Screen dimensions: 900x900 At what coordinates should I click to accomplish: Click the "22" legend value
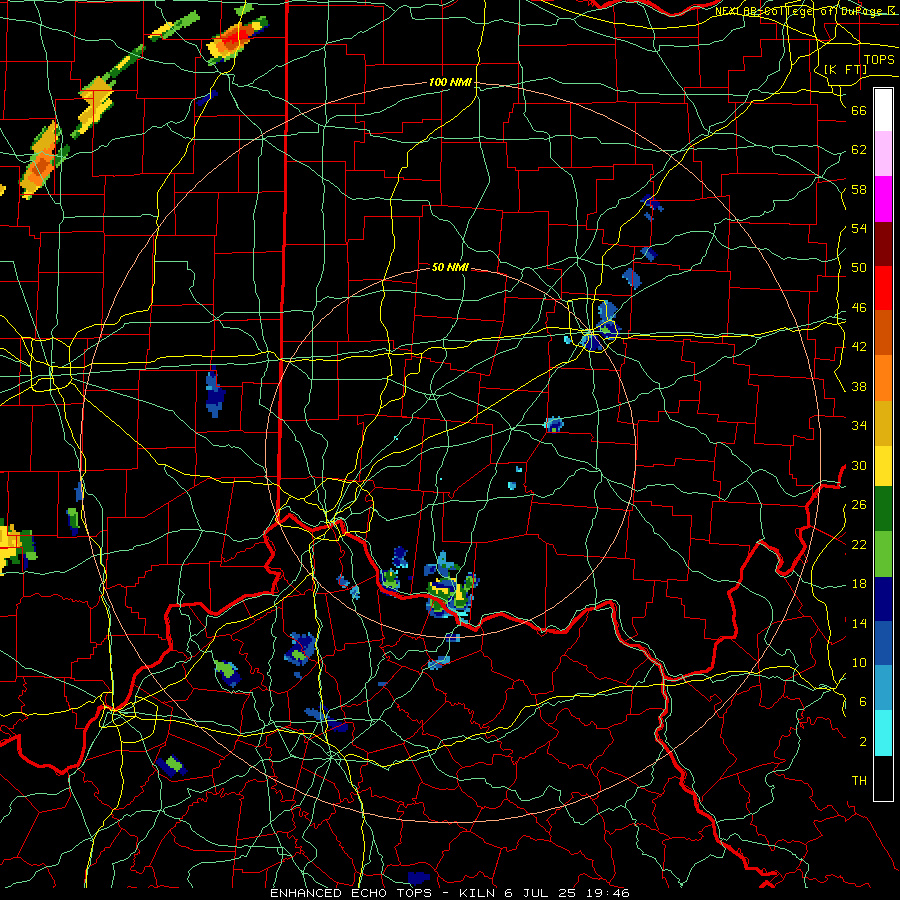point(859,544)
